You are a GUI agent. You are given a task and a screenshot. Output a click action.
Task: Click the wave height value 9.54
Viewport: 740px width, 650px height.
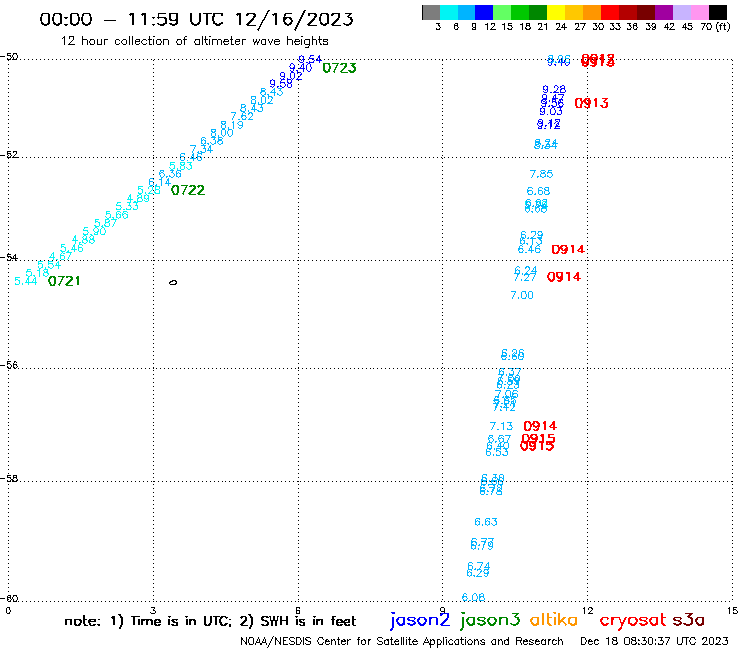click(x=310, y=59)
